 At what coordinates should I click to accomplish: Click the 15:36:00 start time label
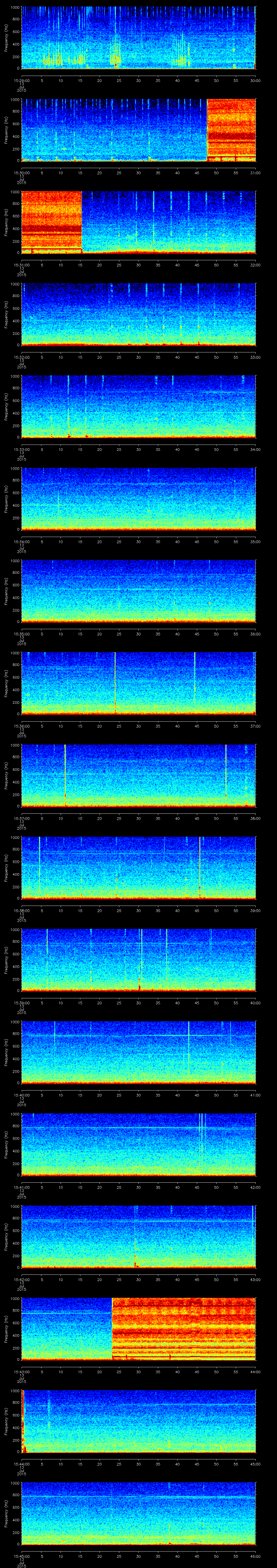pos(21,726)
